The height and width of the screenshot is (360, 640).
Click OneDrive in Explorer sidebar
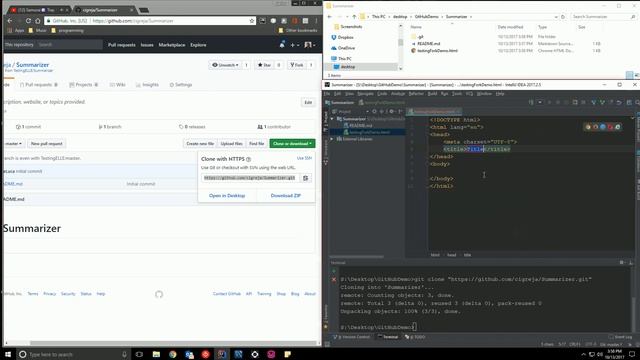(343, 48)
